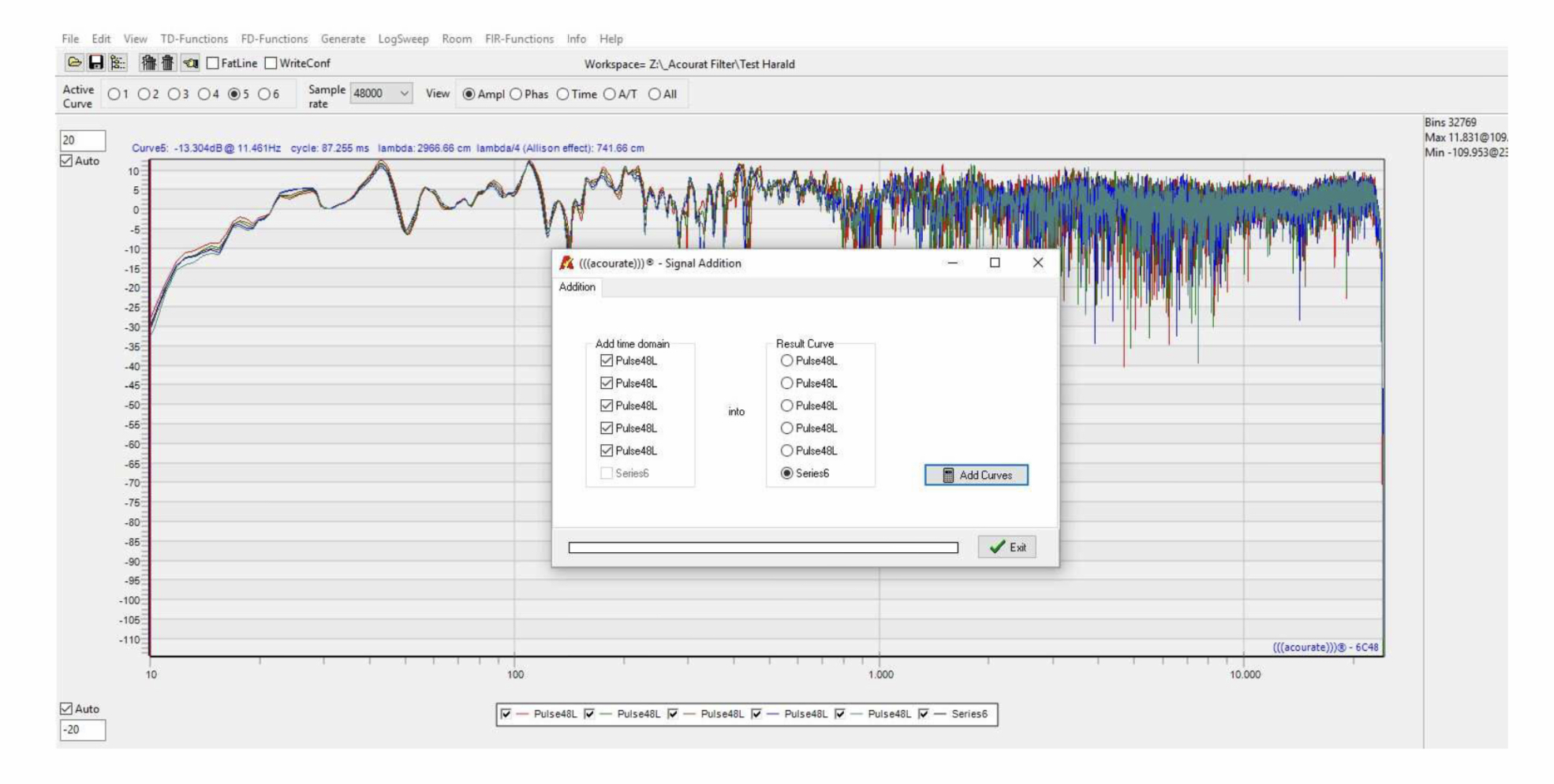Toggle fourth Pulse48L legend checkbox (blue line)

coord(756,714)
